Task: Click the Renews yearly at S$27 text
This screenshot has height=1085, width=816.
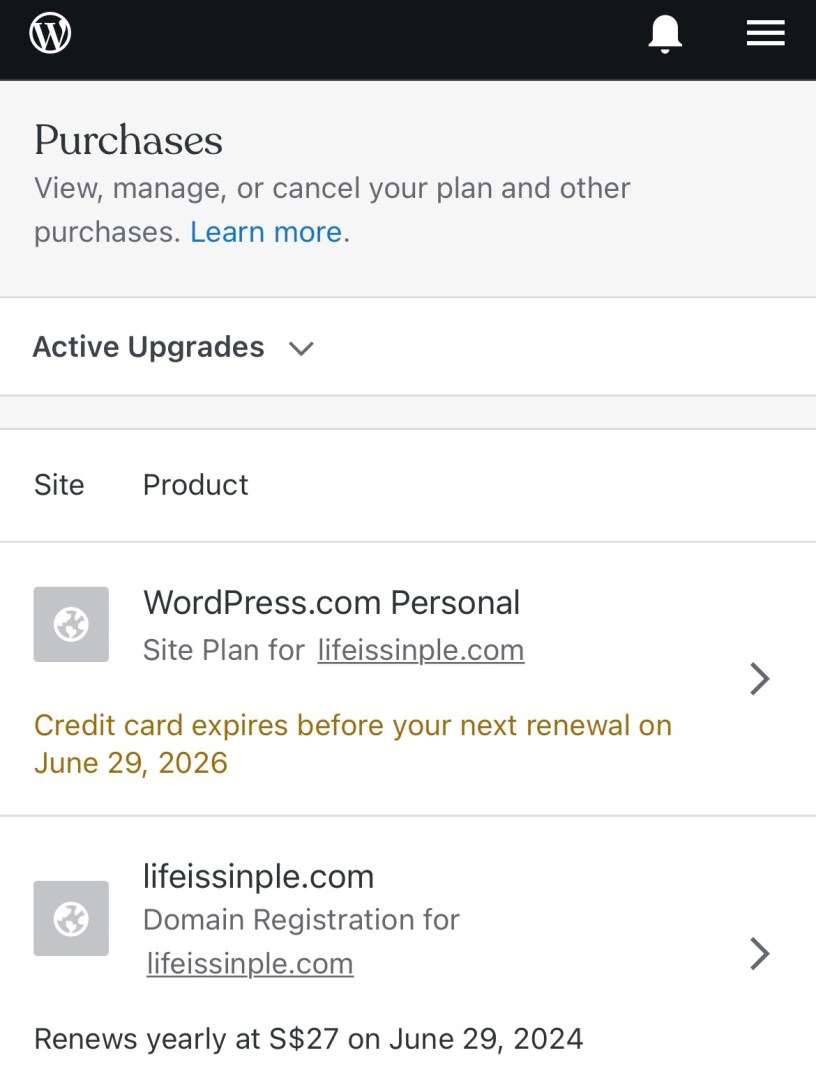Action: pos(308,1038)
